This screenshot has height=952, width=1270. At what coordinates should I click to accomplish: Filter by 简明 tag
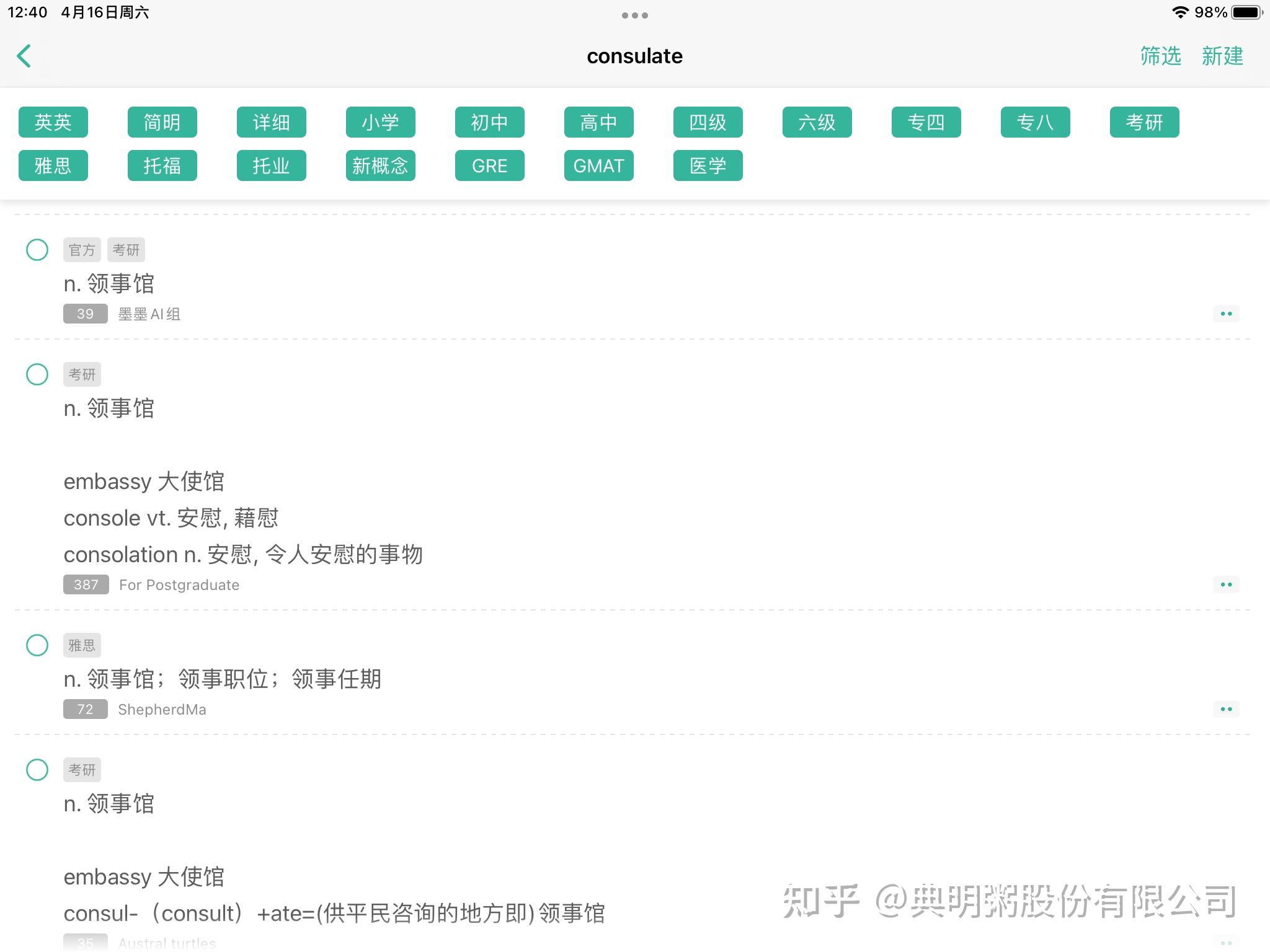click(162, 122)
